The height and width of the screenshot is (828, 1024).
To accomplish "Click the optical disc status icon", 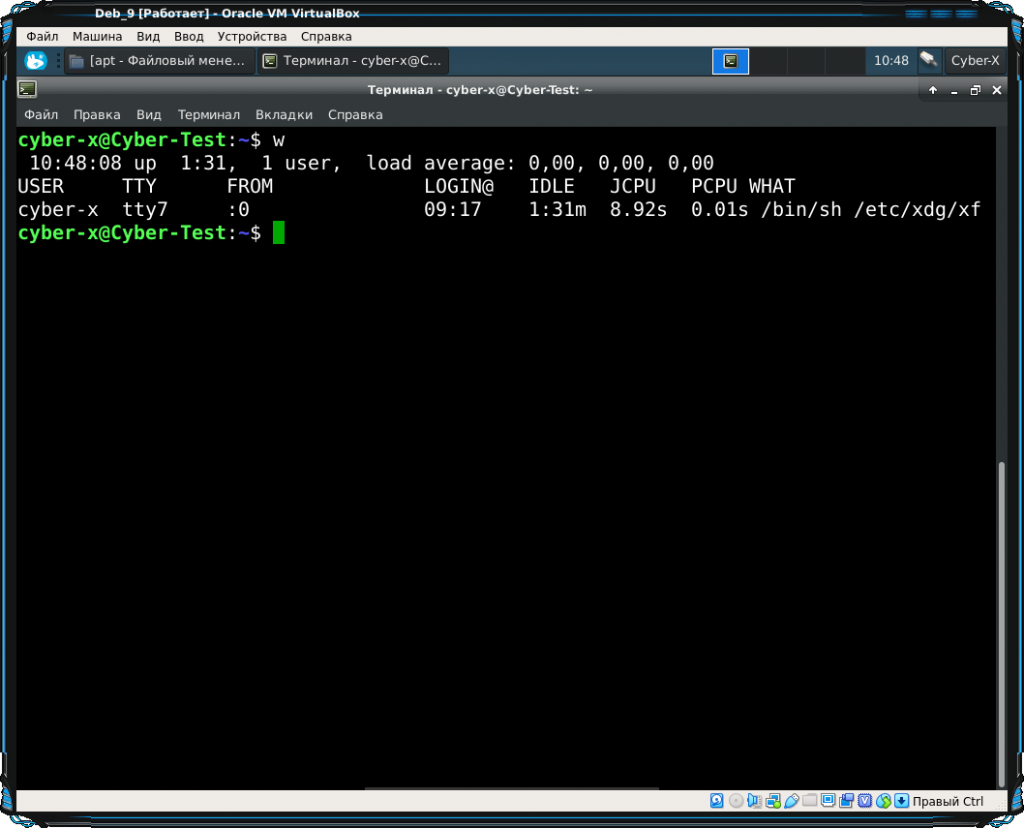I will 735,801.
